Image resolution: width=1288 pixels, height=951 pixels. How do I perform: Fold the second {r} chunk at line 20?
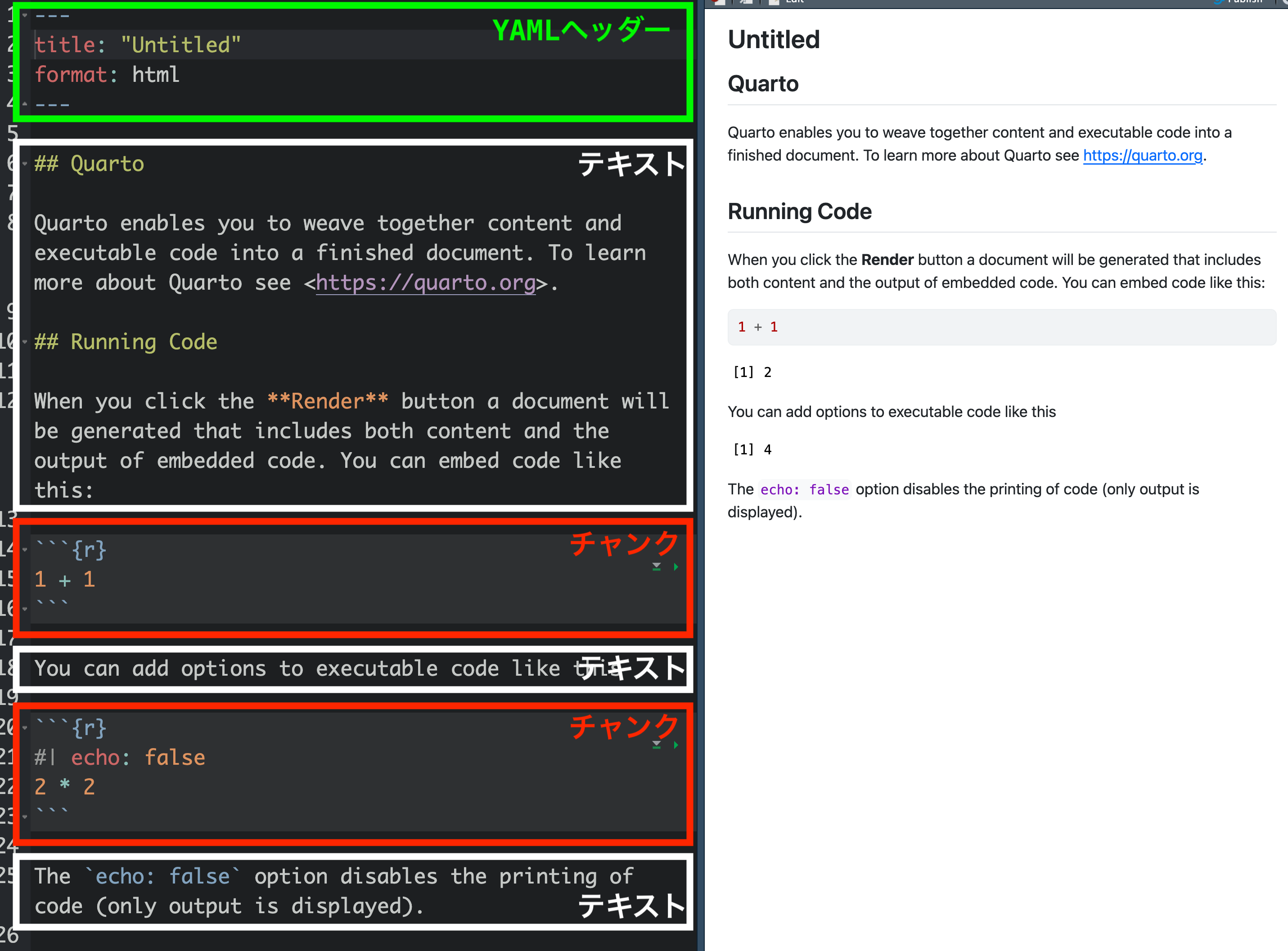click(x=25, y=727)
